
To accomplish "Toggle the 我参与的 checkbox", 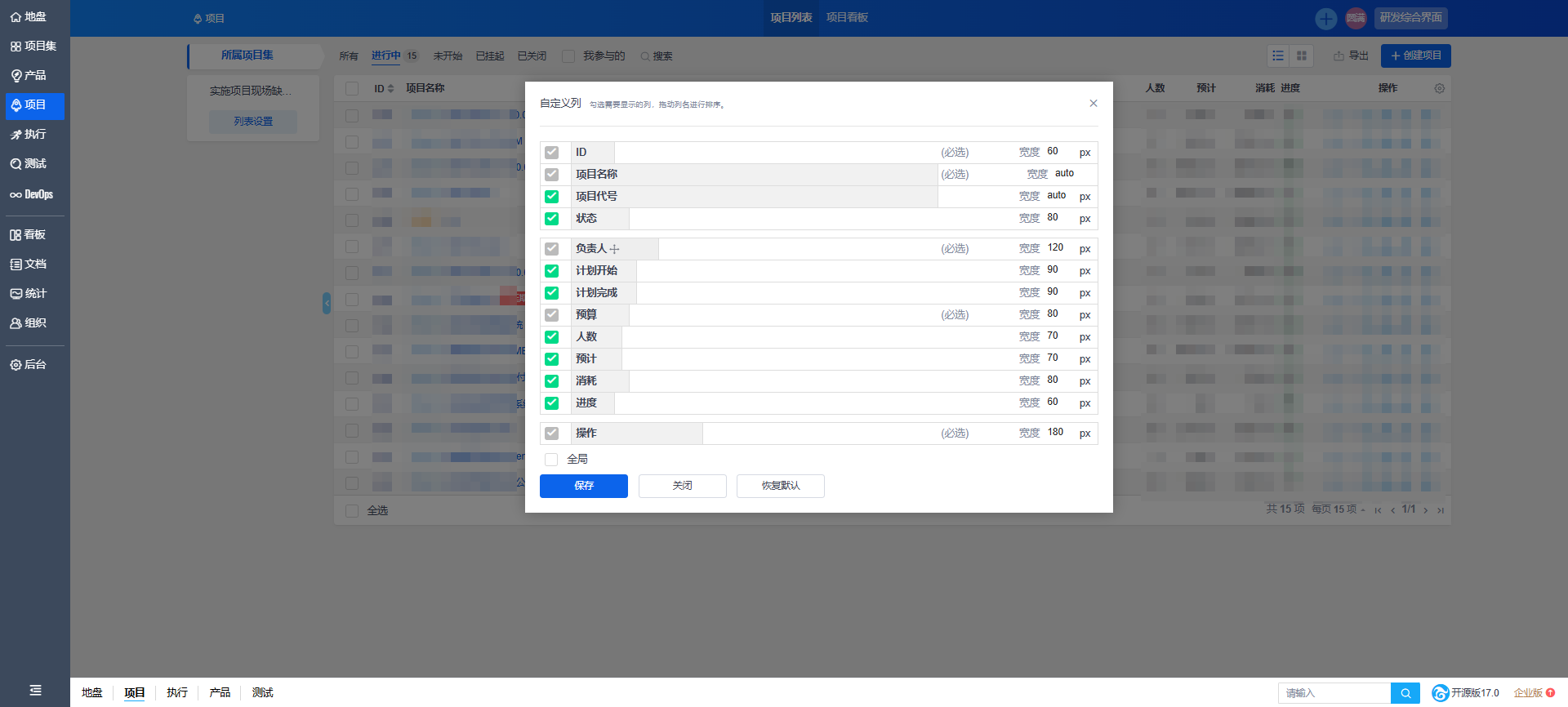I will (x=568, y=56).
